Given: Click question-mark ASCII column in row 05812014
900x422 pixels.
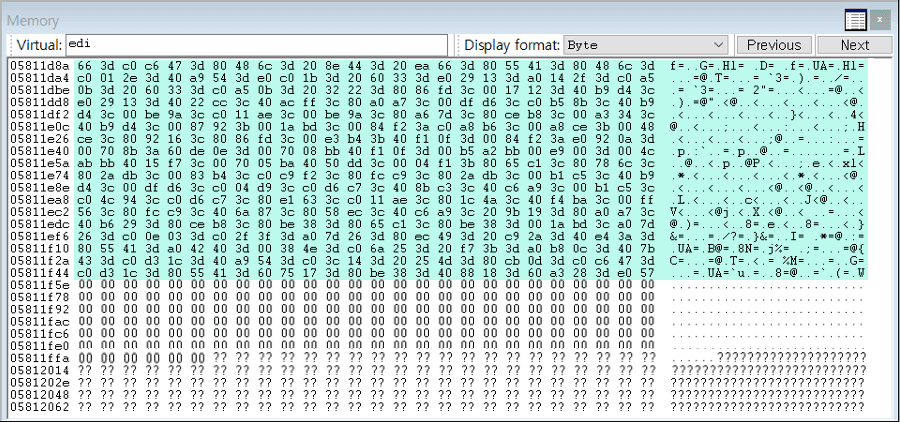Looking at the screenshot, I should point(768,370).
